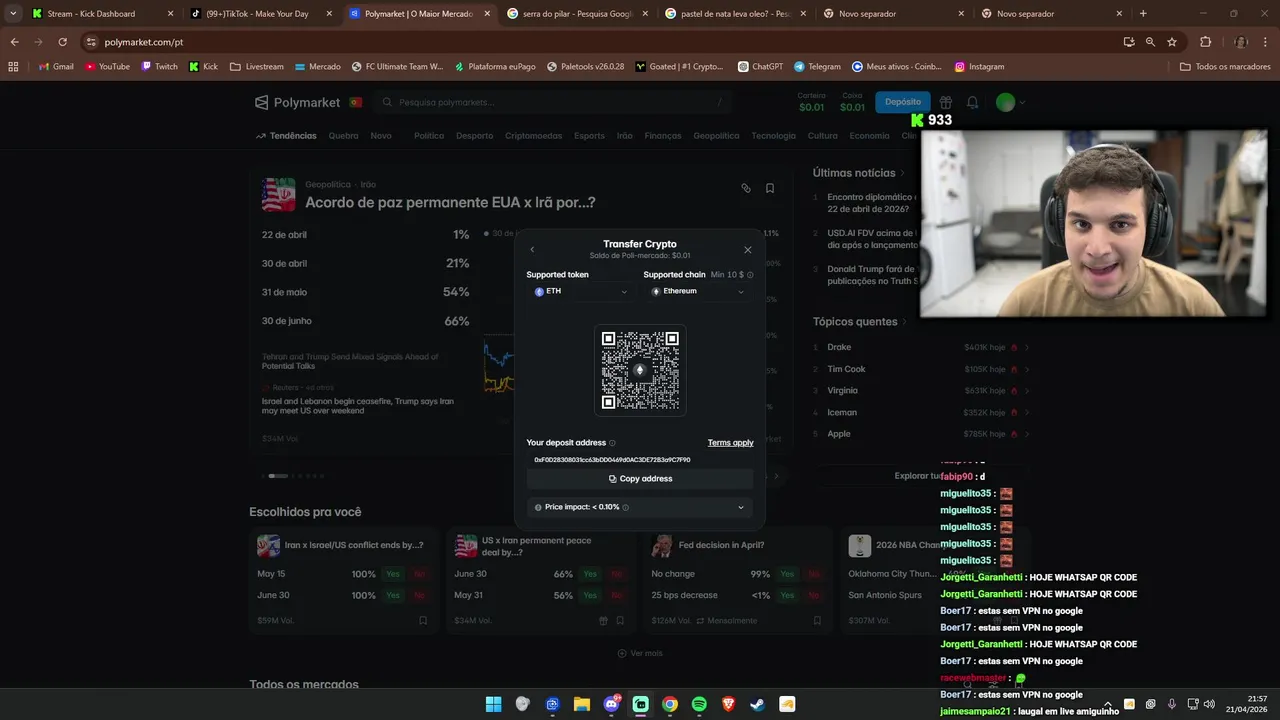Click info icon after Price impact percentage
Viewport: 1280px width, 720px height.
click(626, 507)
